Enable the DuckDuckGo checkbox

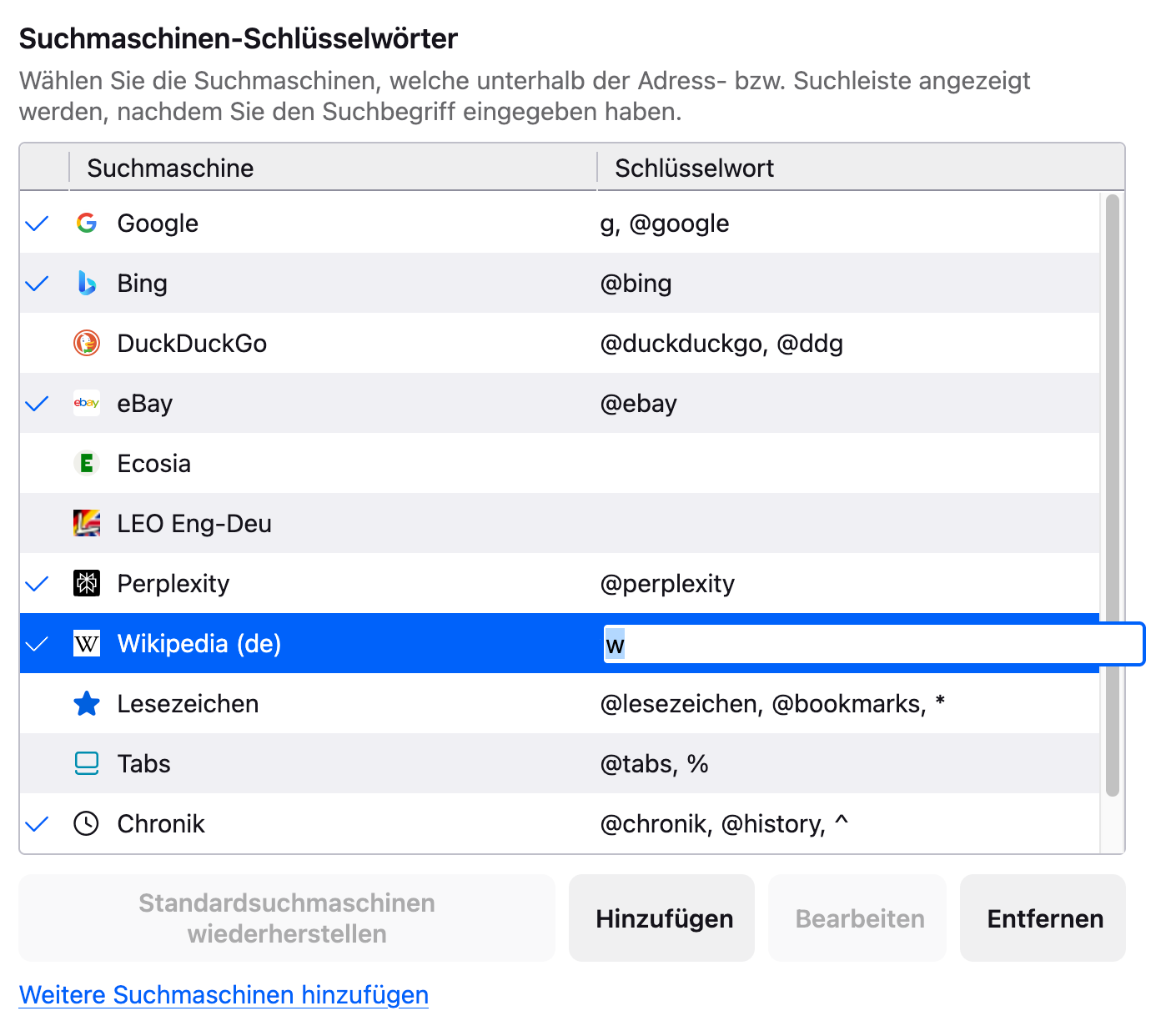coord(38,344)
